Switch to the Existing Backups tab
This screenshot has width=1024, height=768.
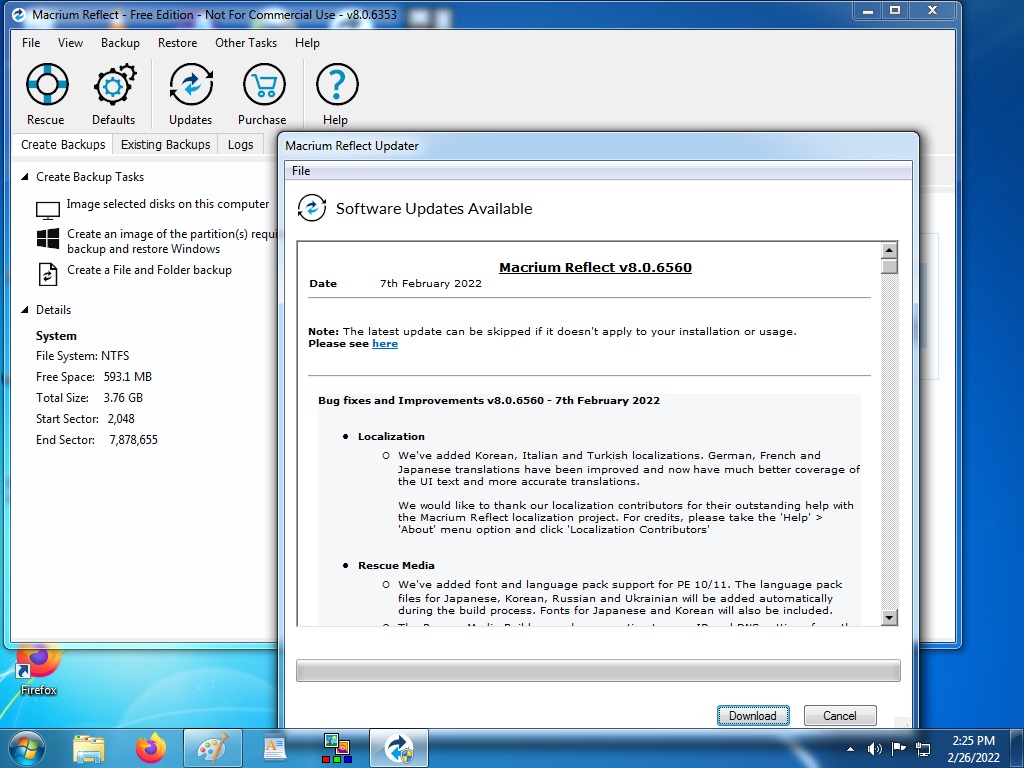click(x=165, y=144)
